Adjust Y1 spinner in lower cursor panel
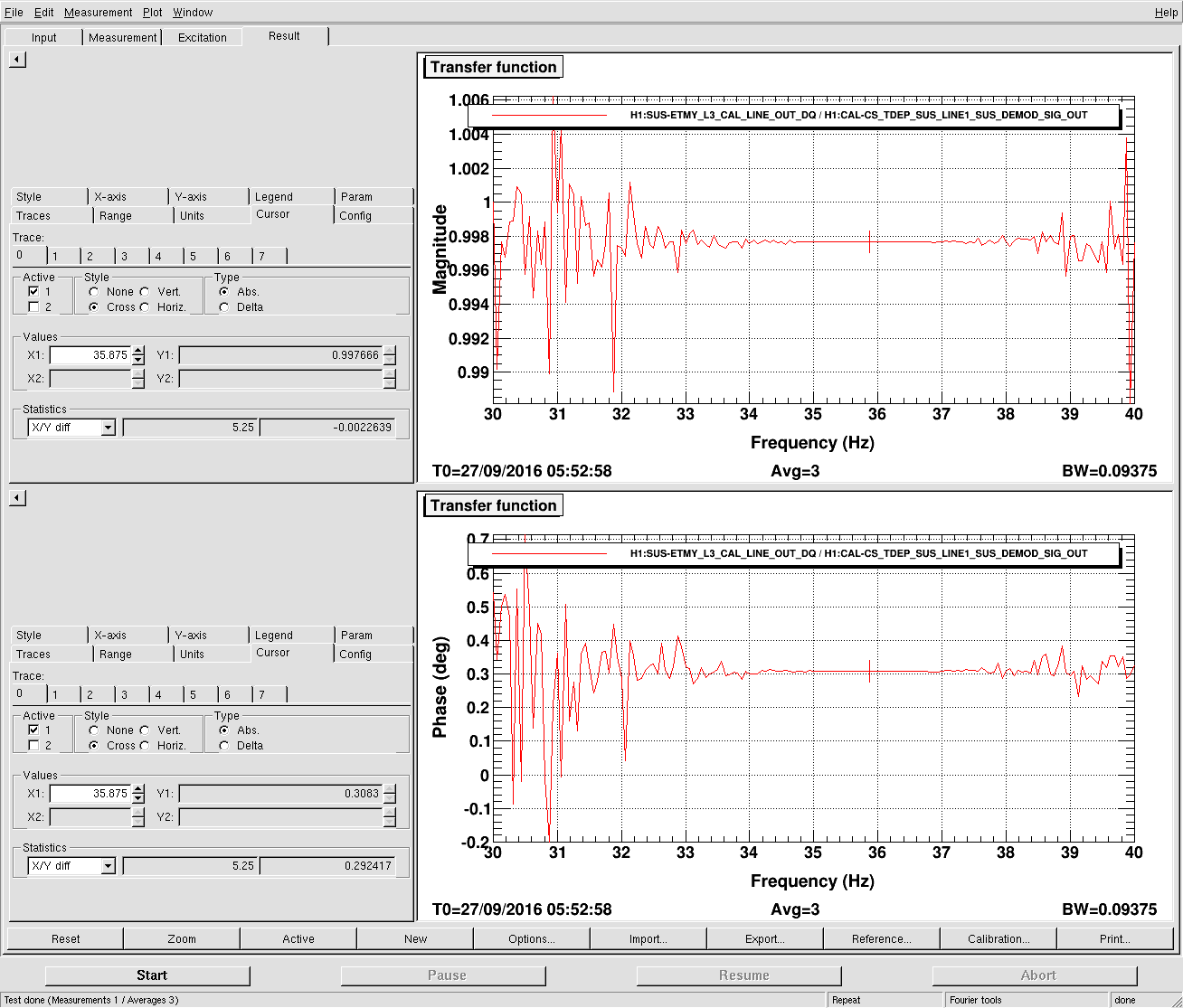Image resolution: width=1183 pixels, height=1008 pixels. [390, 794]
